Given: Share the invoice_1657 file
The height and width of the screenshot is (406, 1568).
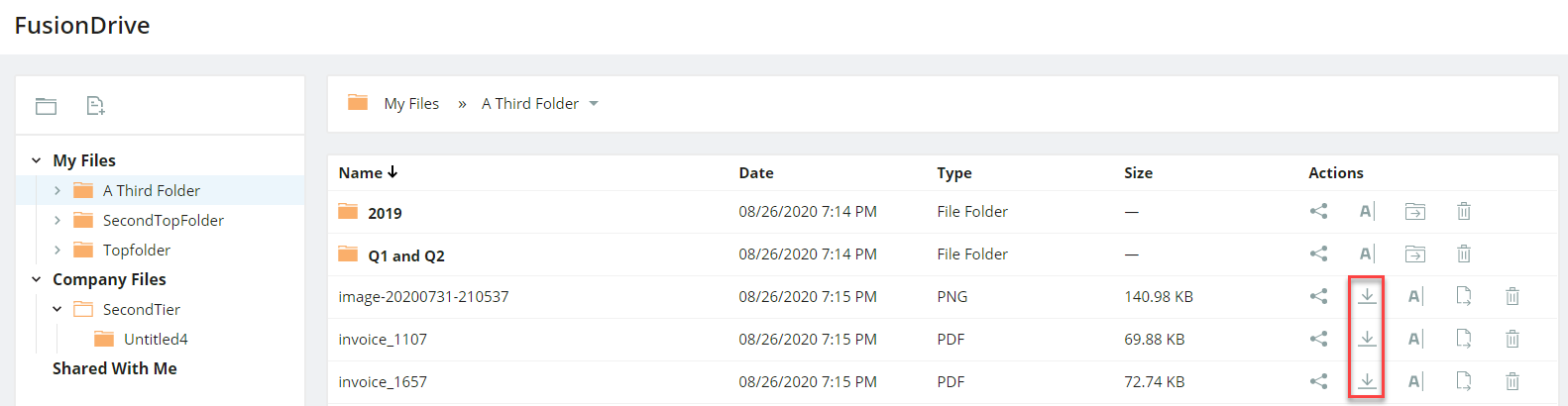Looking at the screenshot, I should [1318, 381].
